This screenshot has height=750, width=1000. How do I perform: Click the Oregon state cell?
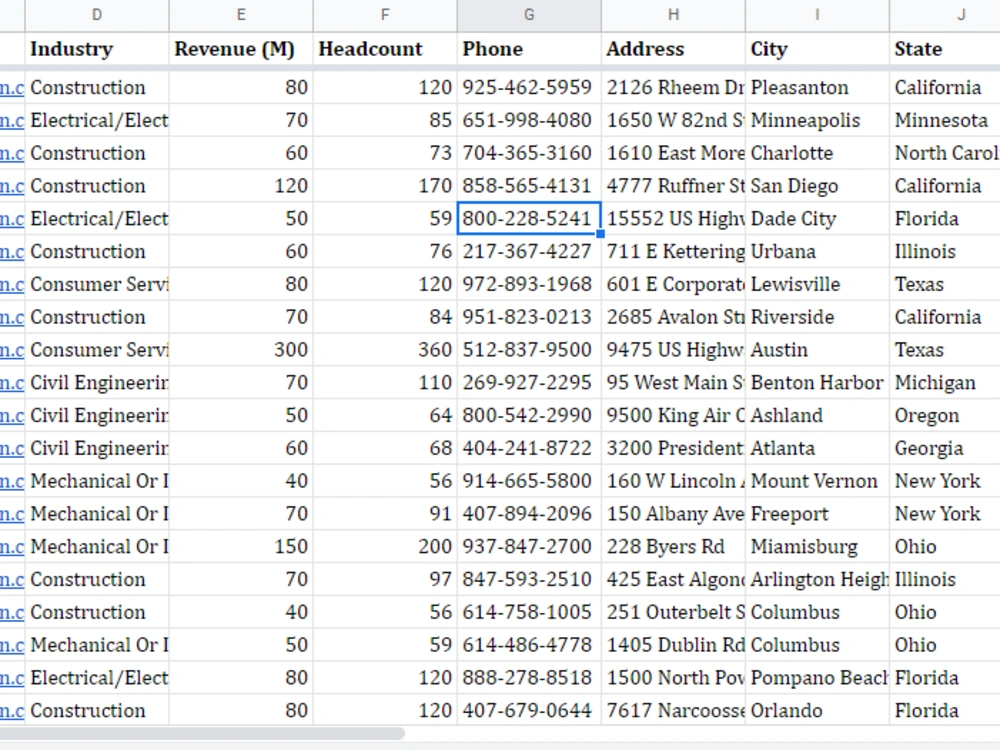click(945, 415)
